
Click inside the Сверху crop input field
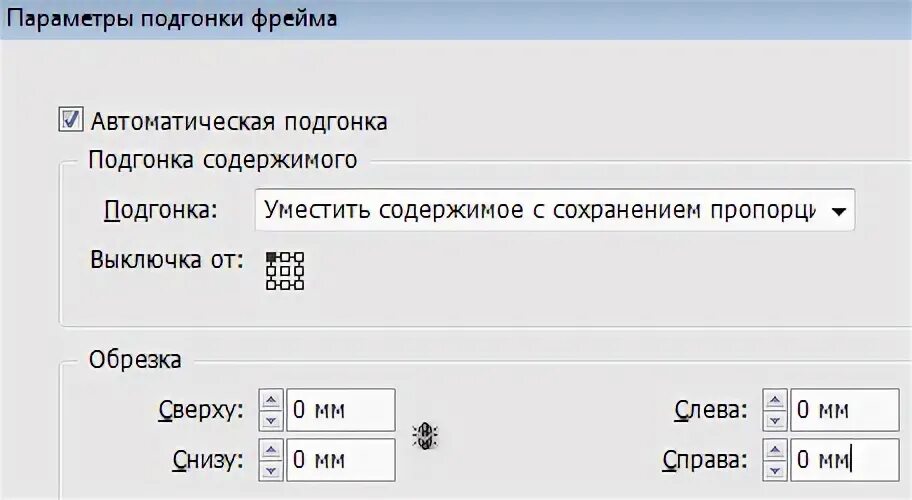(x=341, y=410)
